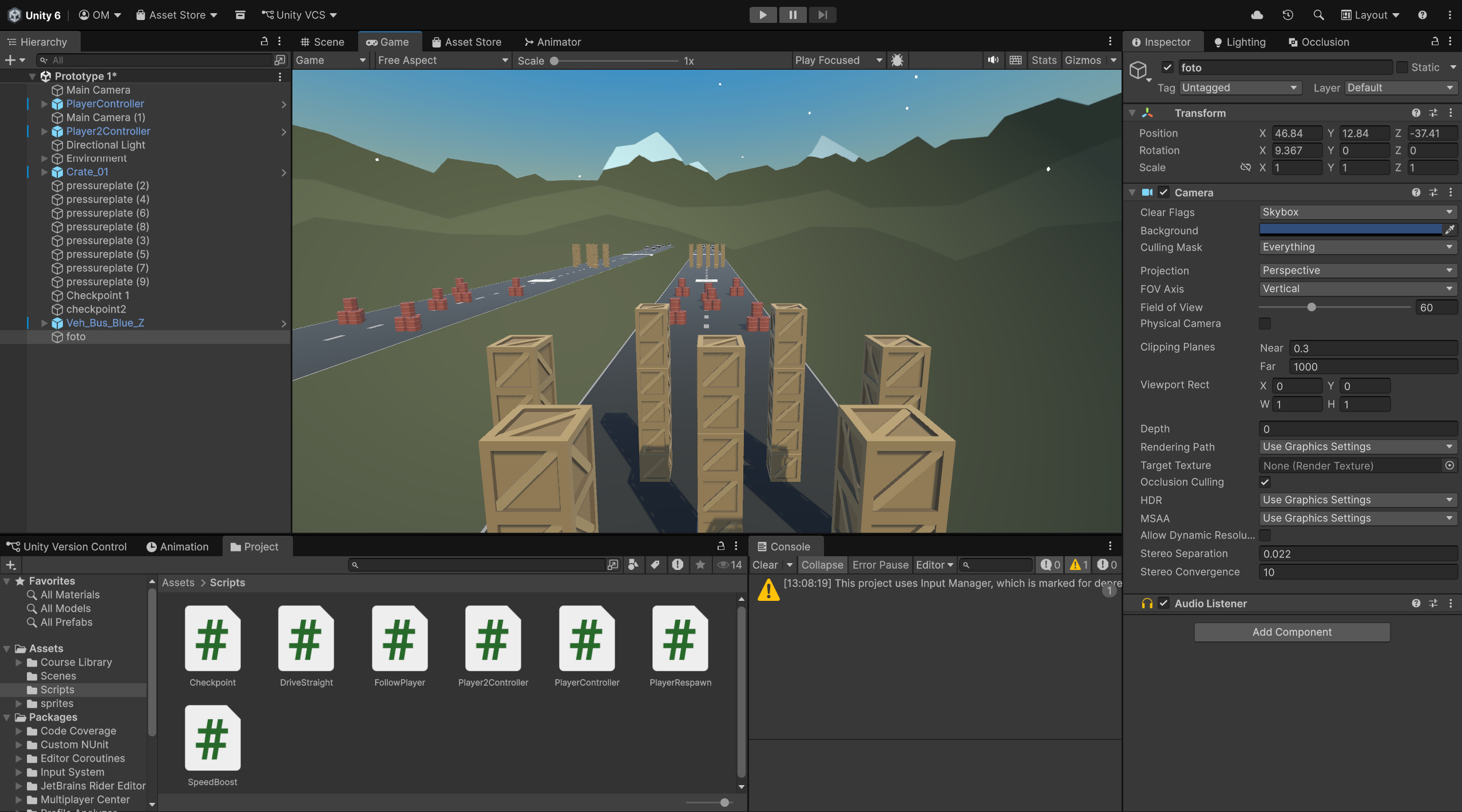1462x812 pixels.
Task: Switch to the Scene tab
Action: 323,42
